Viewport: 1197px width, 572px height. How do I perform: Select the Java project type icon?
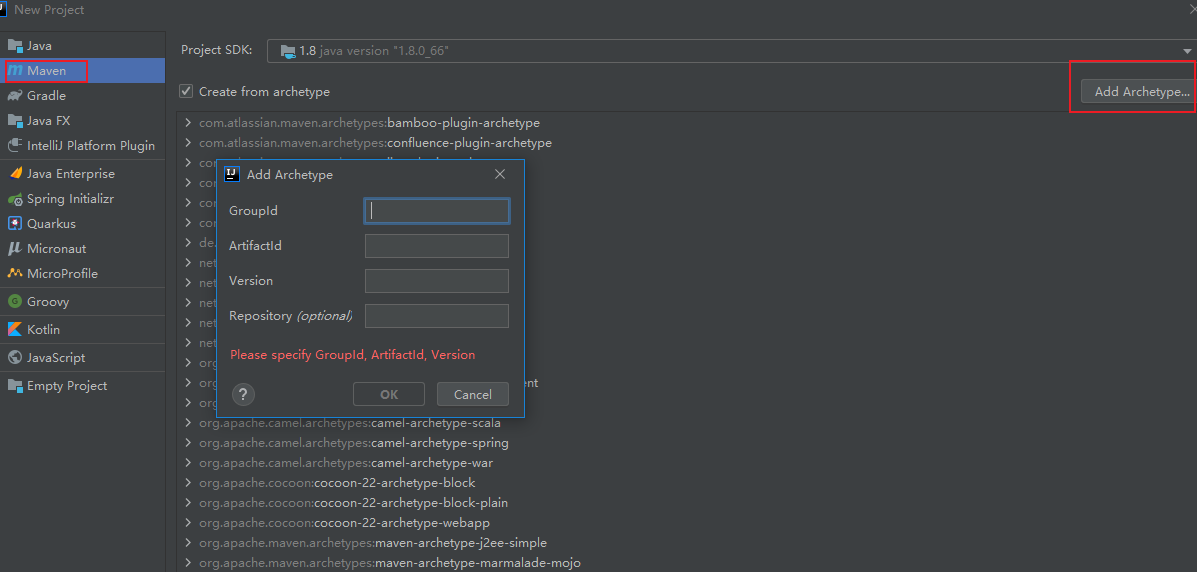point(15,46)
